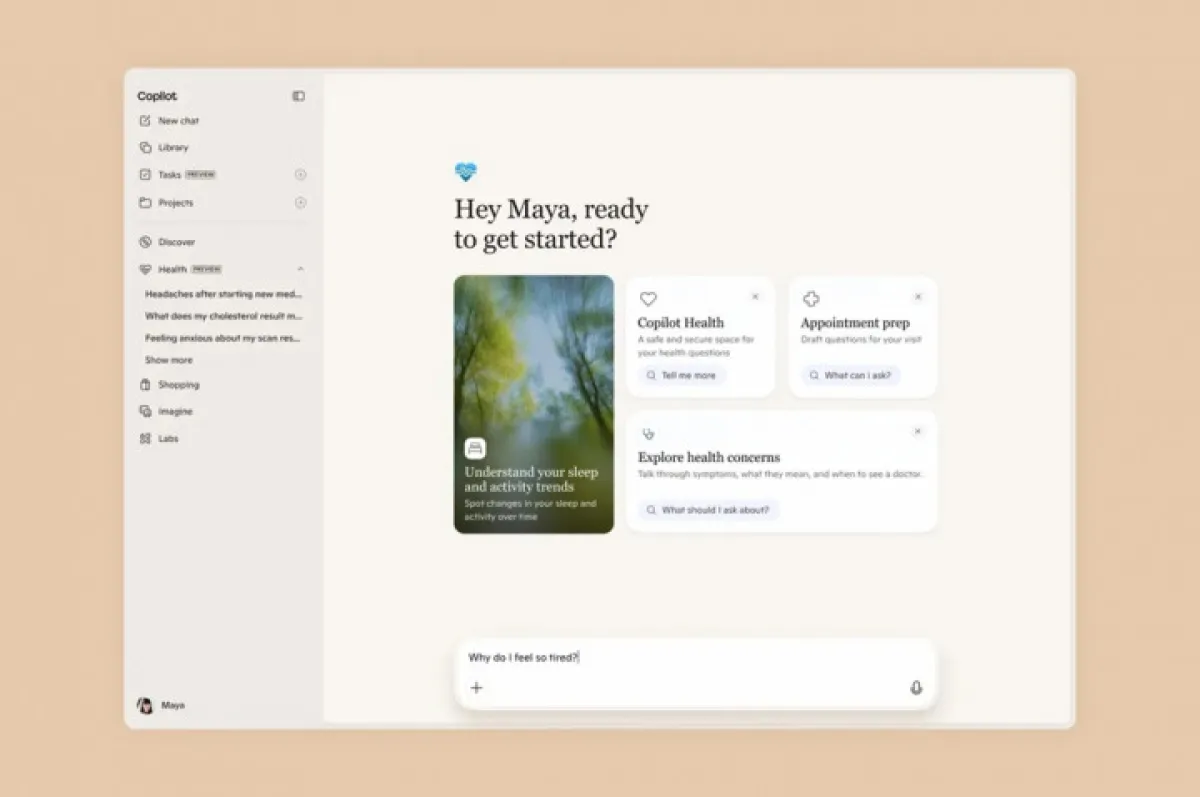Click the Appointment prep card title
1200x797 pixels.
[x=854, y=323]
